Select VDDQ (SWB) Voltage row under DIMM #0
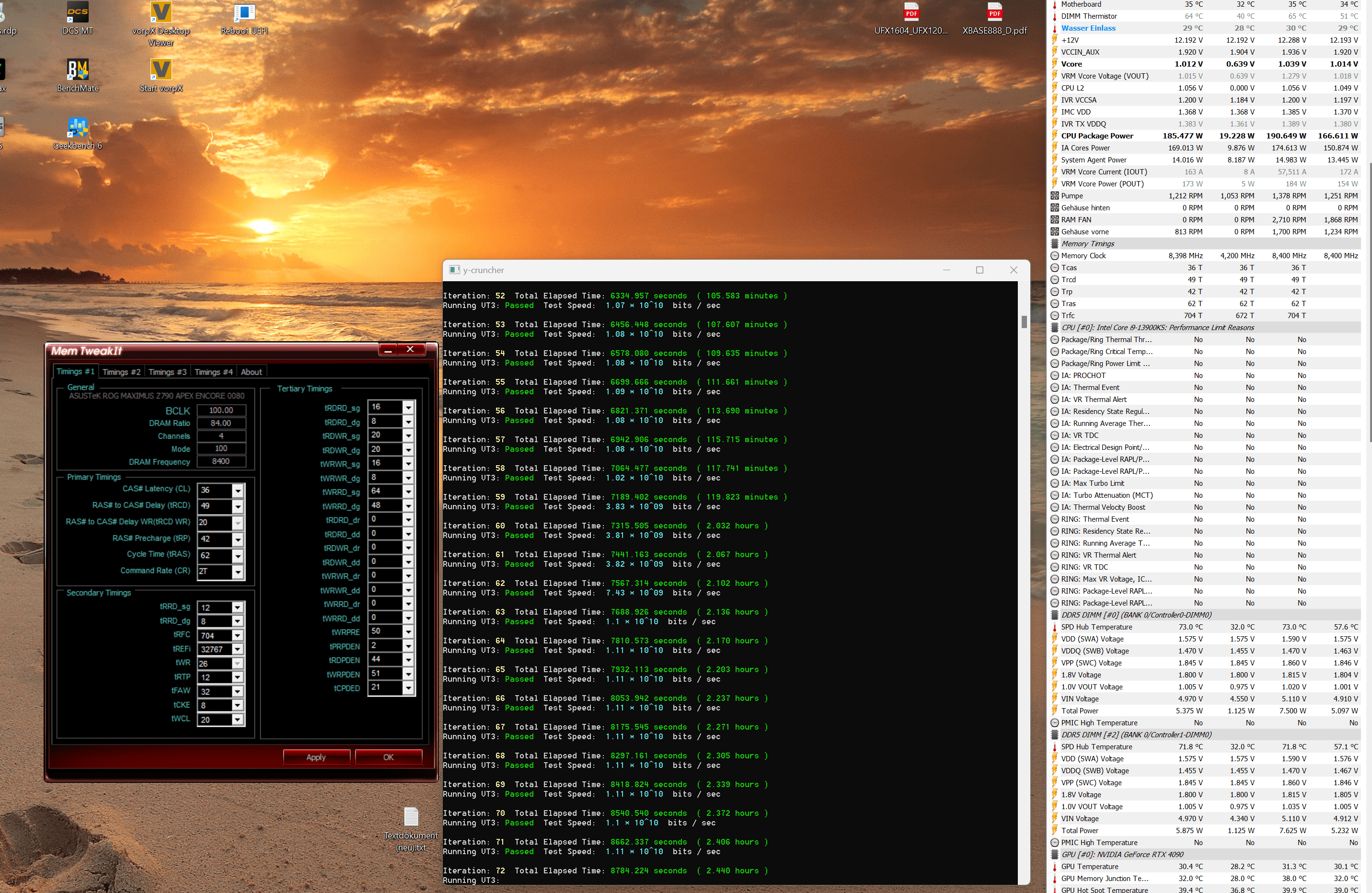The image size is (1372, 893). [1205, 651]
